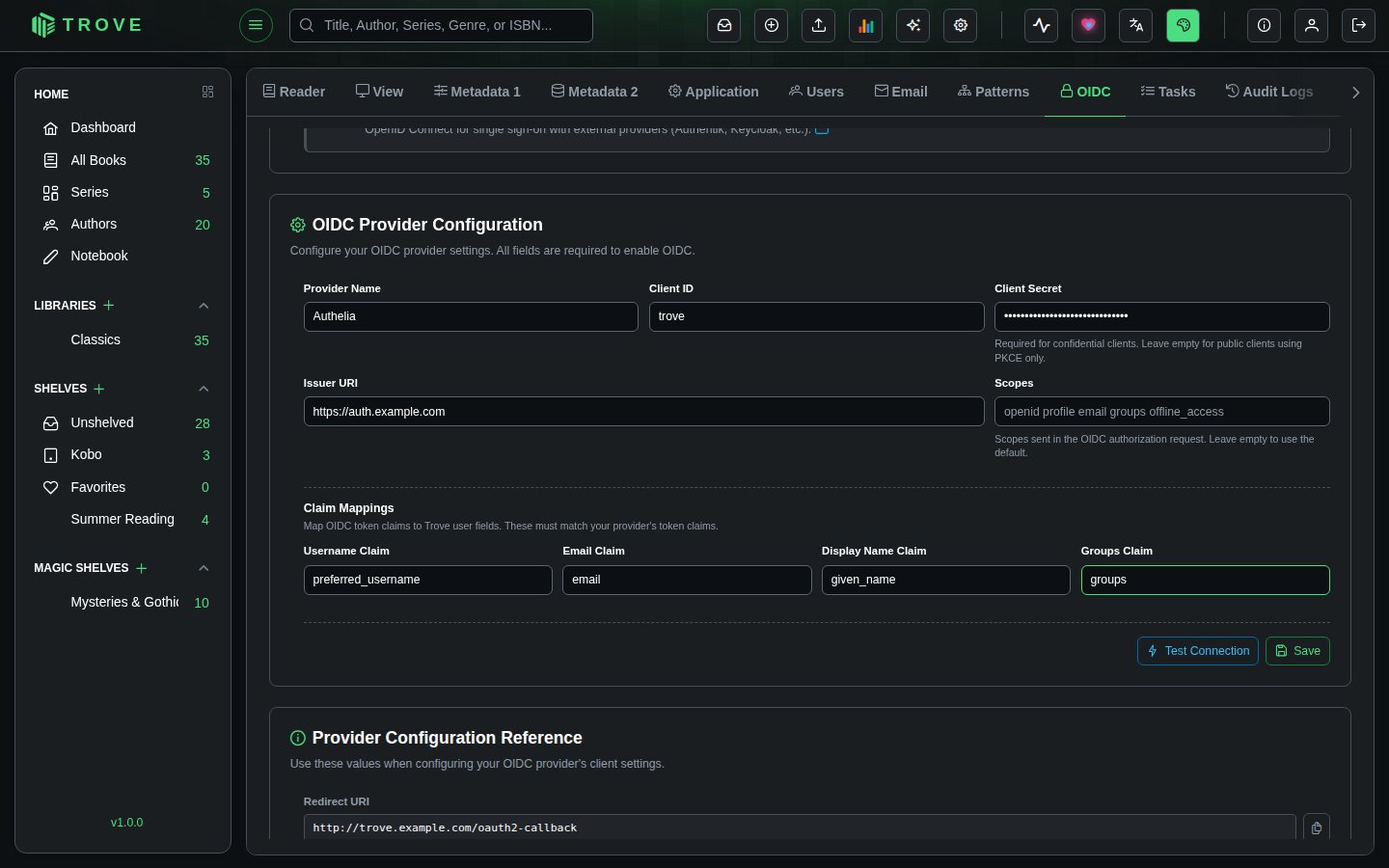Click the Groups Claim field
This screenshot has width=1389, height=868.
pyautogui.click(x=1205, y=580)
